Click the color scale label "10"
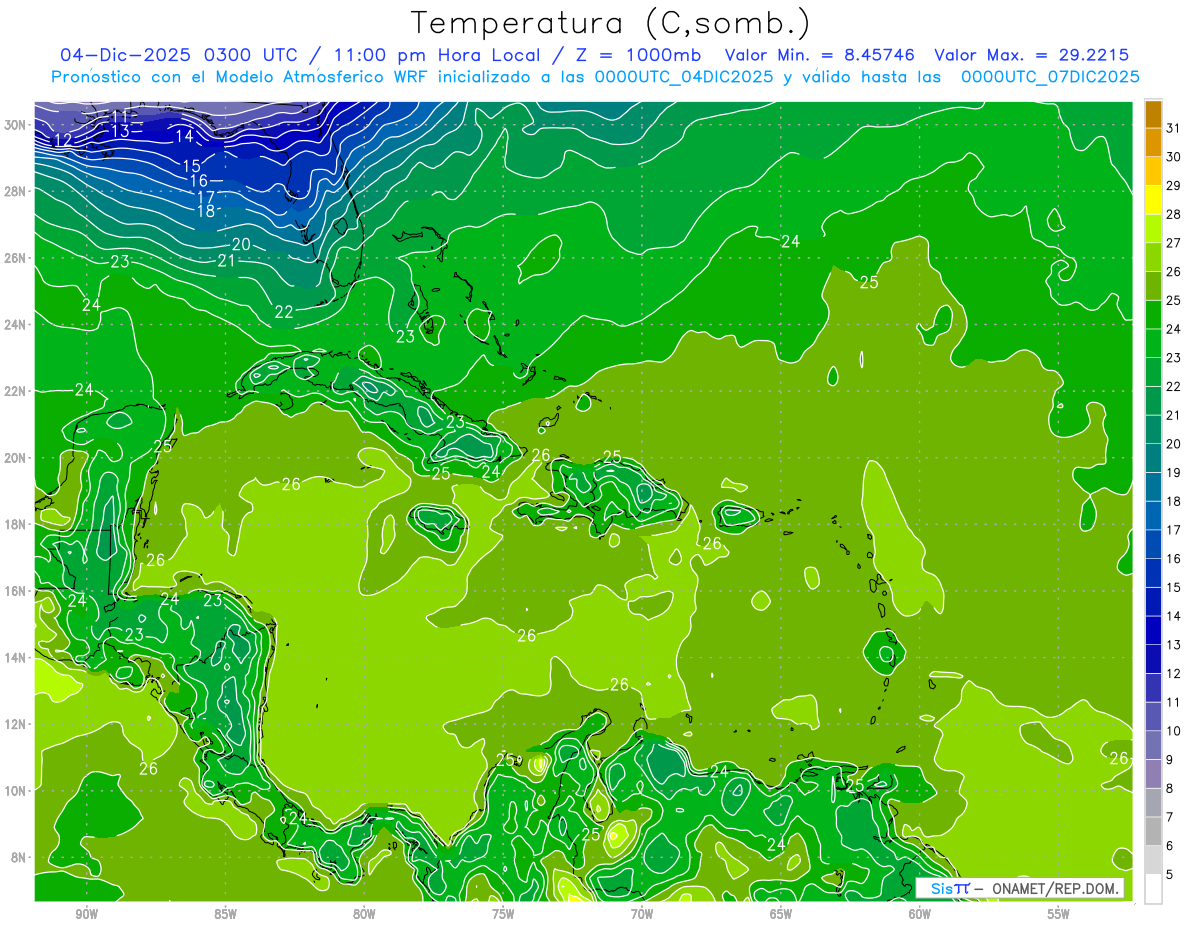The width and height of the screenshot is (1200, 927). click(x=1174, y=732)
